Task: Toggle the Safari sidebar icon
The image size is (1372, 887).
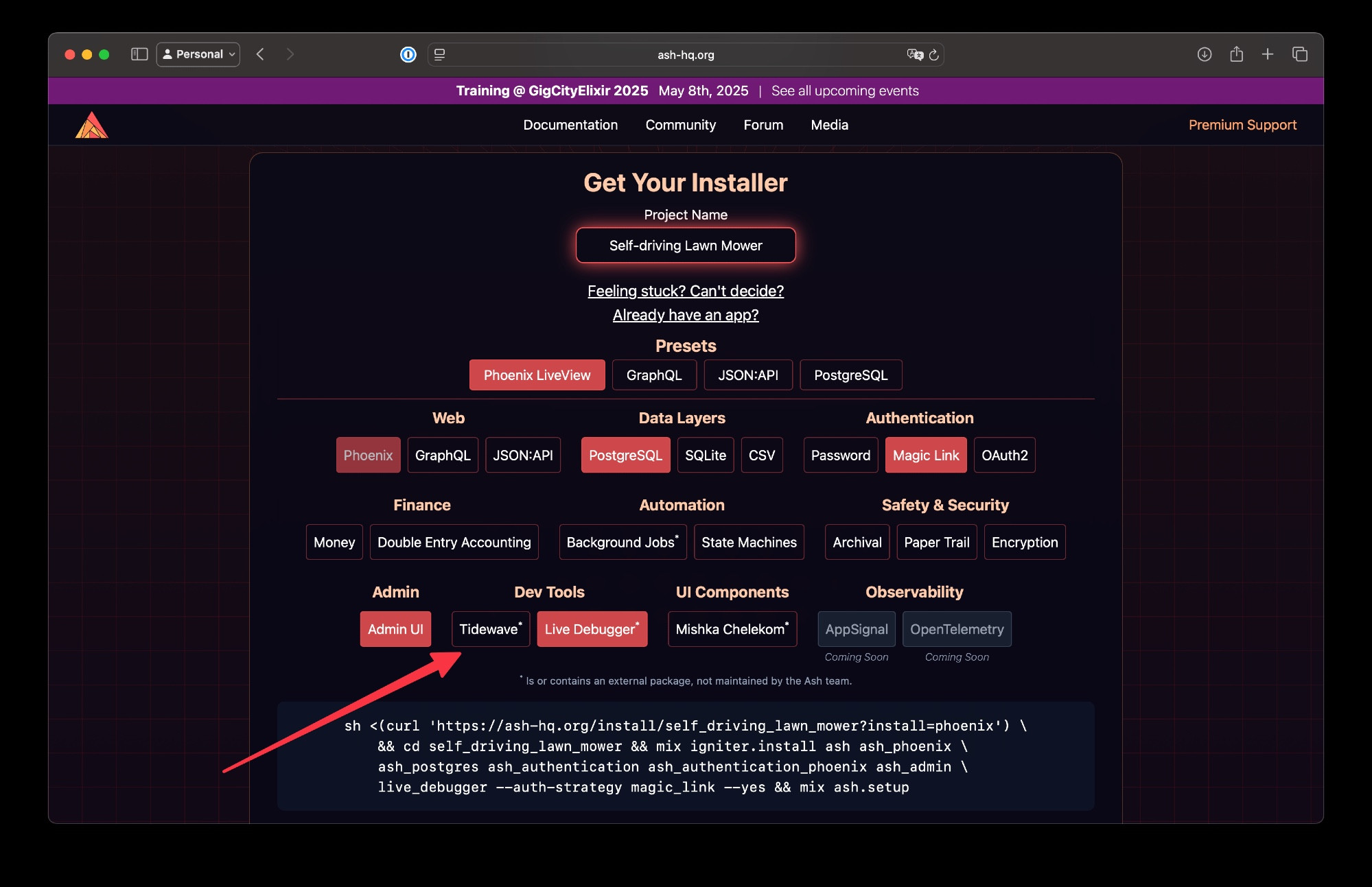Action: pos(139,54)
